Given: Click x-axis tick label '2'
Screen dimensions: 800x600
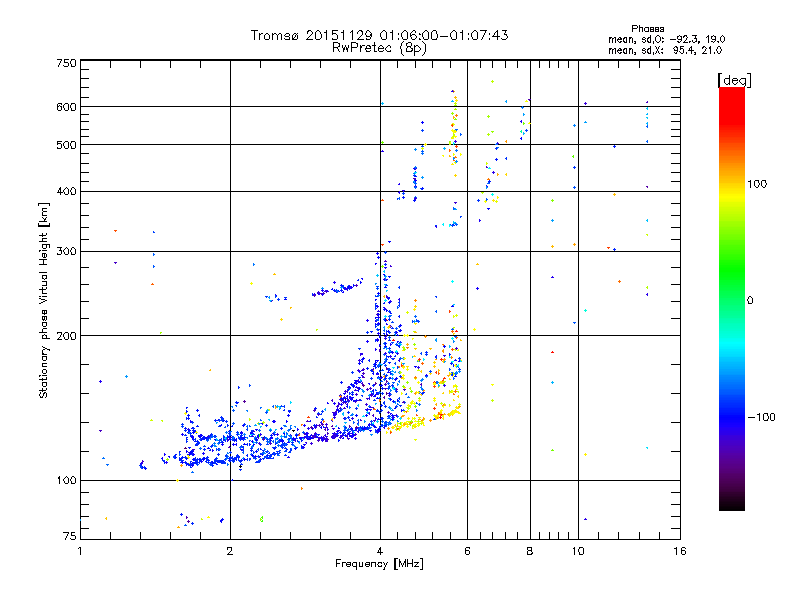Looking at the screenshot, I should point(230,551).
